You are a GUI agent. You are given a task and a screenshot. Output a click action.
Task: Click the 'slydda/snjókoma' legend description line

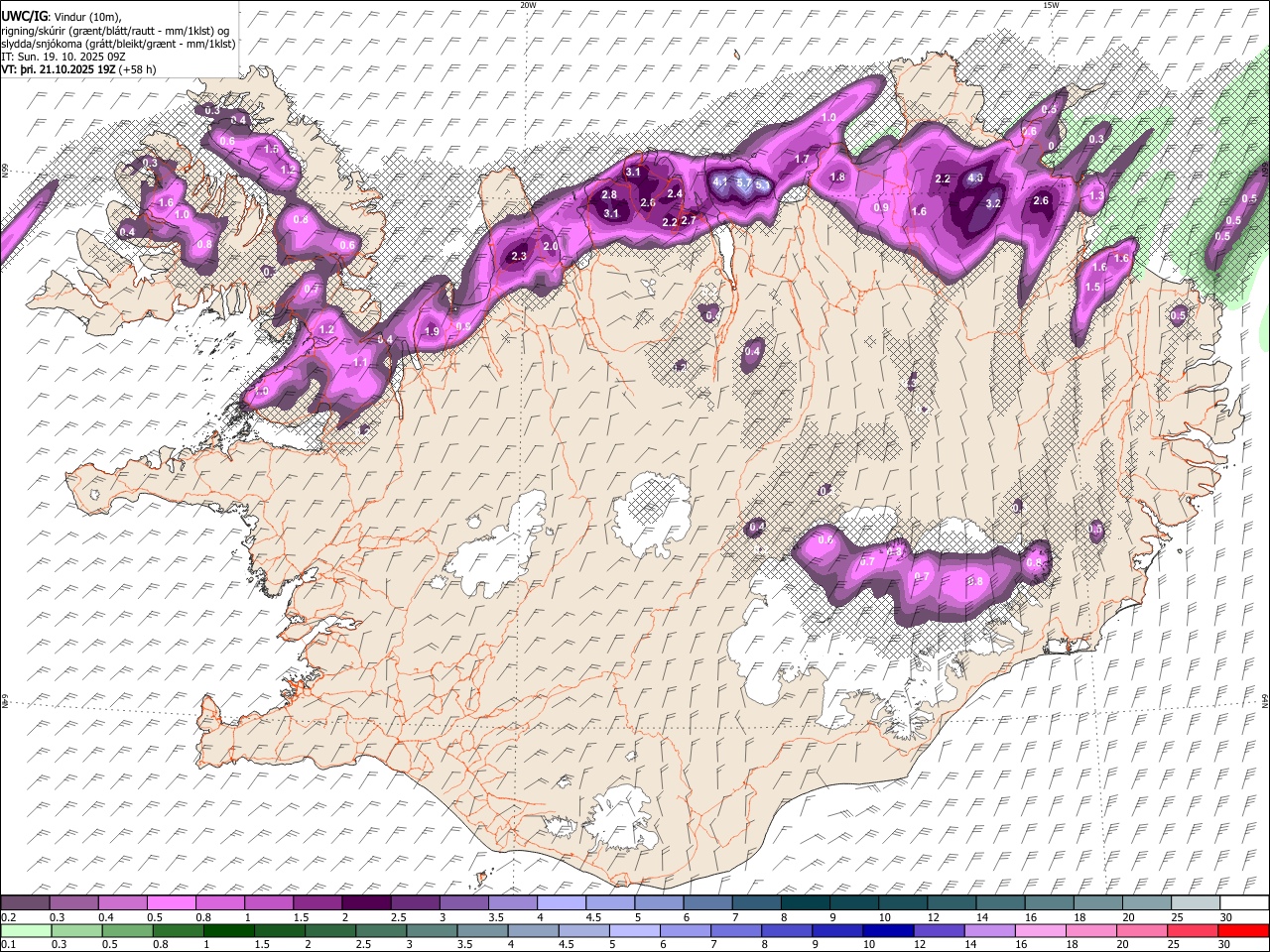(119, 44)
